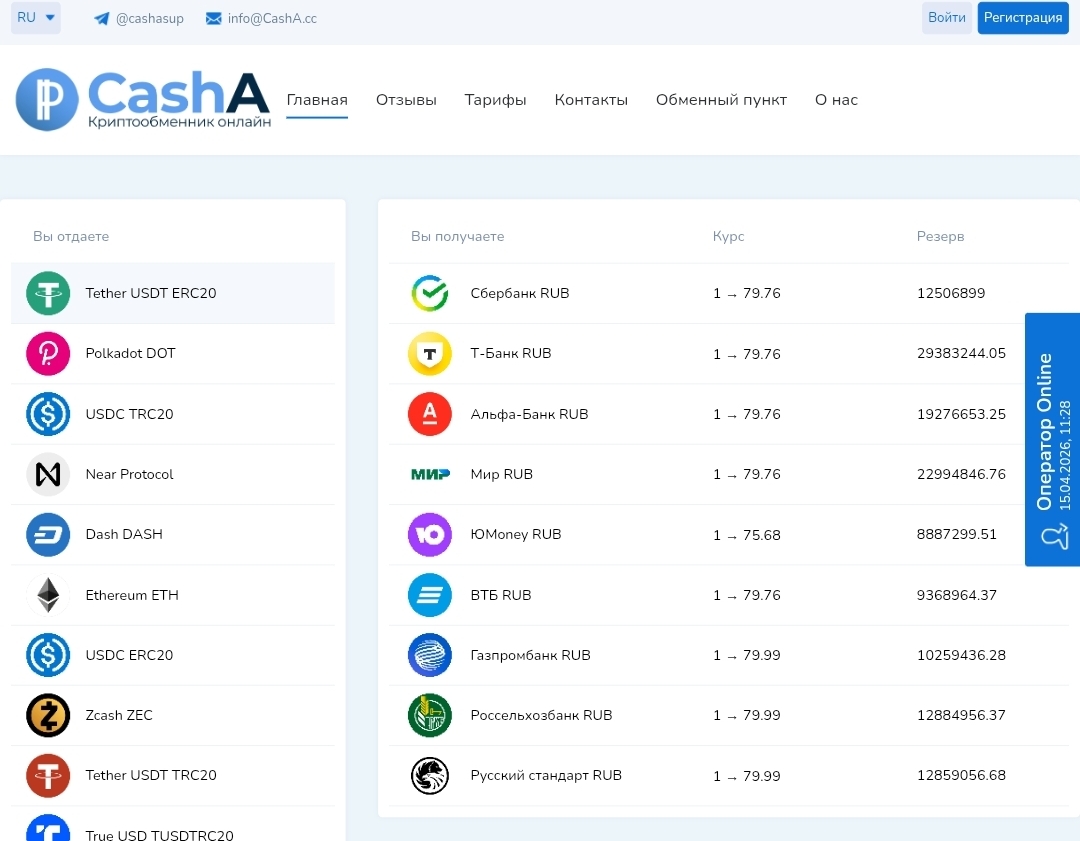
Task: Open the Оператор Online chat widget
Action: click(x=1052, y=440)
